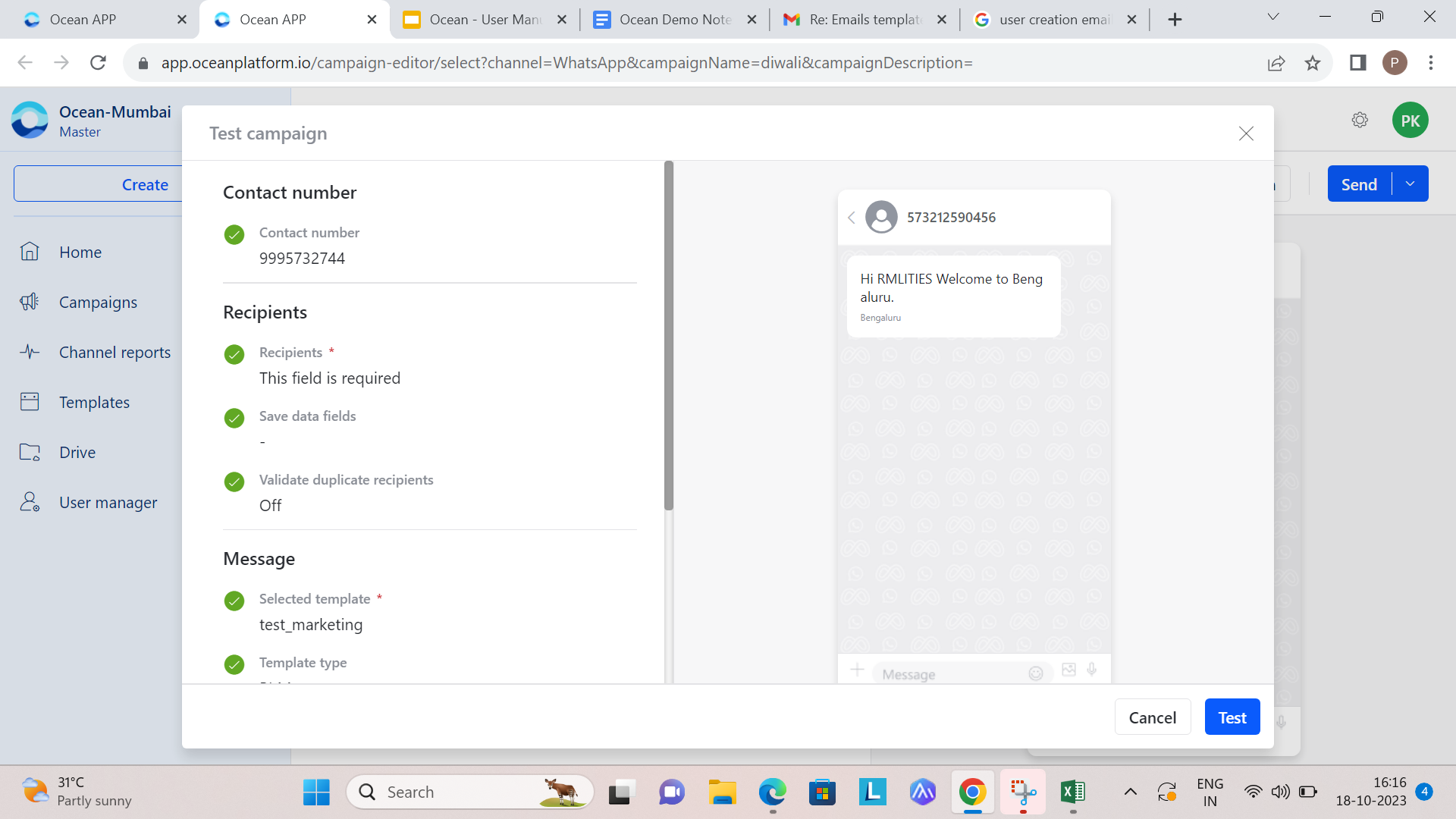The image size is (1456, 819).
Task: Click Save data fields check icon
Action: pyautogui.click(x=234, y=419)
